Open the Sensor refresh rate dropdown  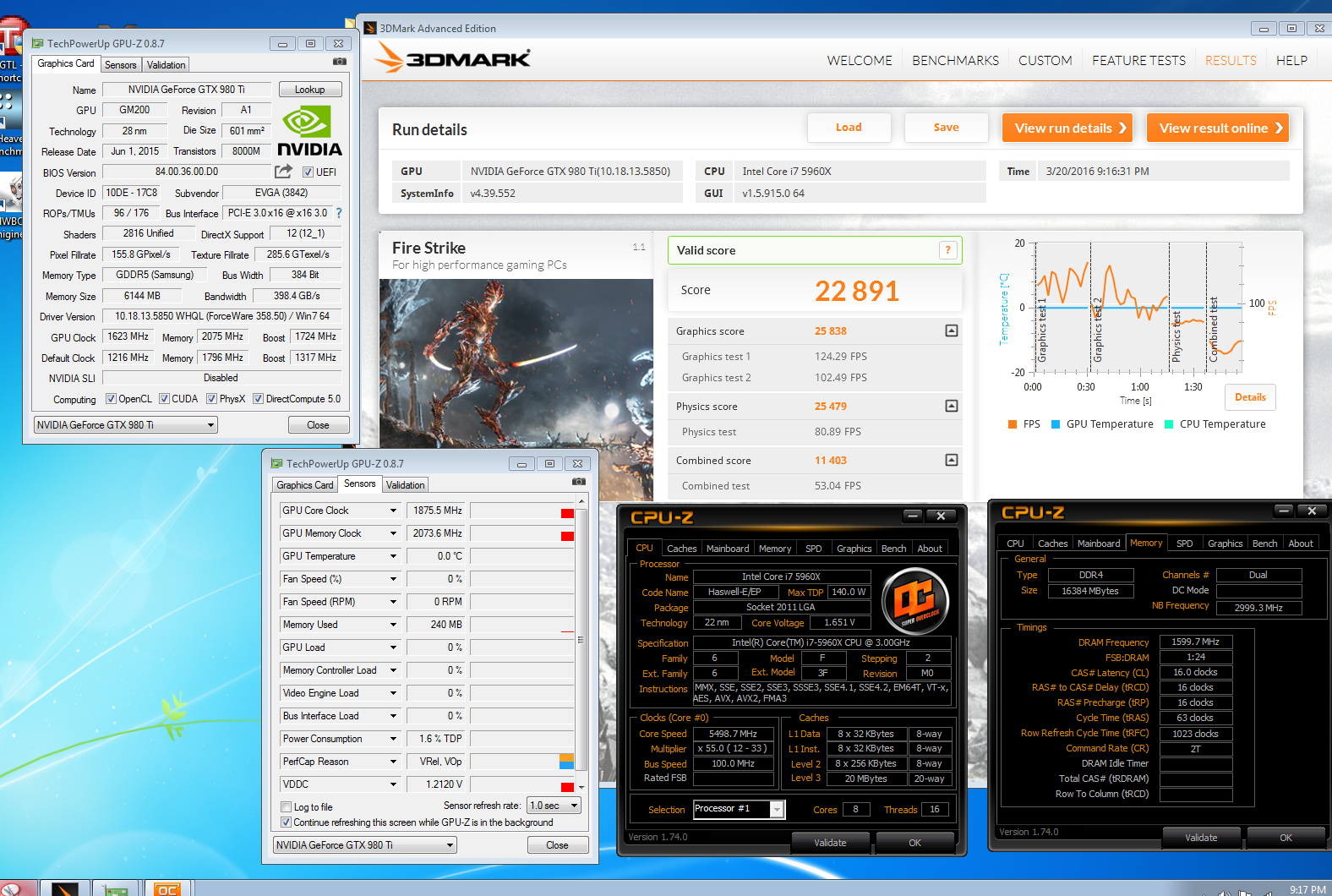pyautogui.click(x=554, y=806)
